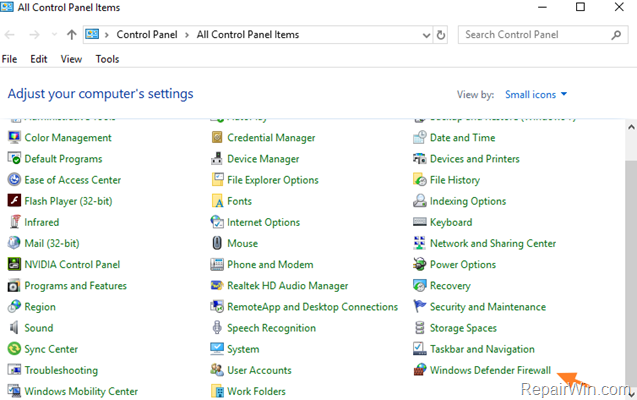Click the search magnifier icon
This screenshot has height=400, width=637.
(x=616, y=35)
